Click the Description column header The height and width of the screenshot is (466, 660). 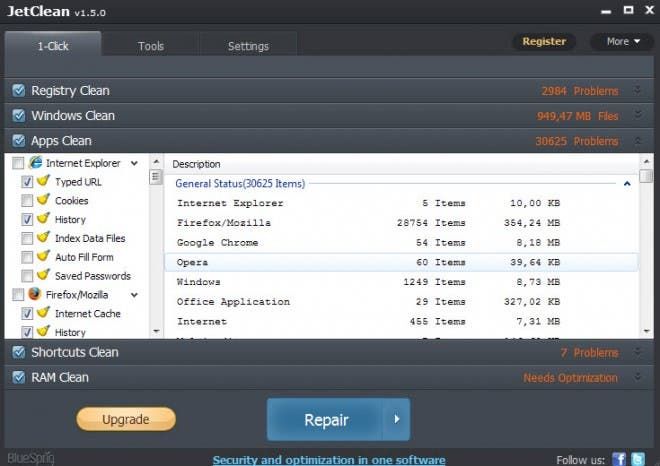coord(402,164)
